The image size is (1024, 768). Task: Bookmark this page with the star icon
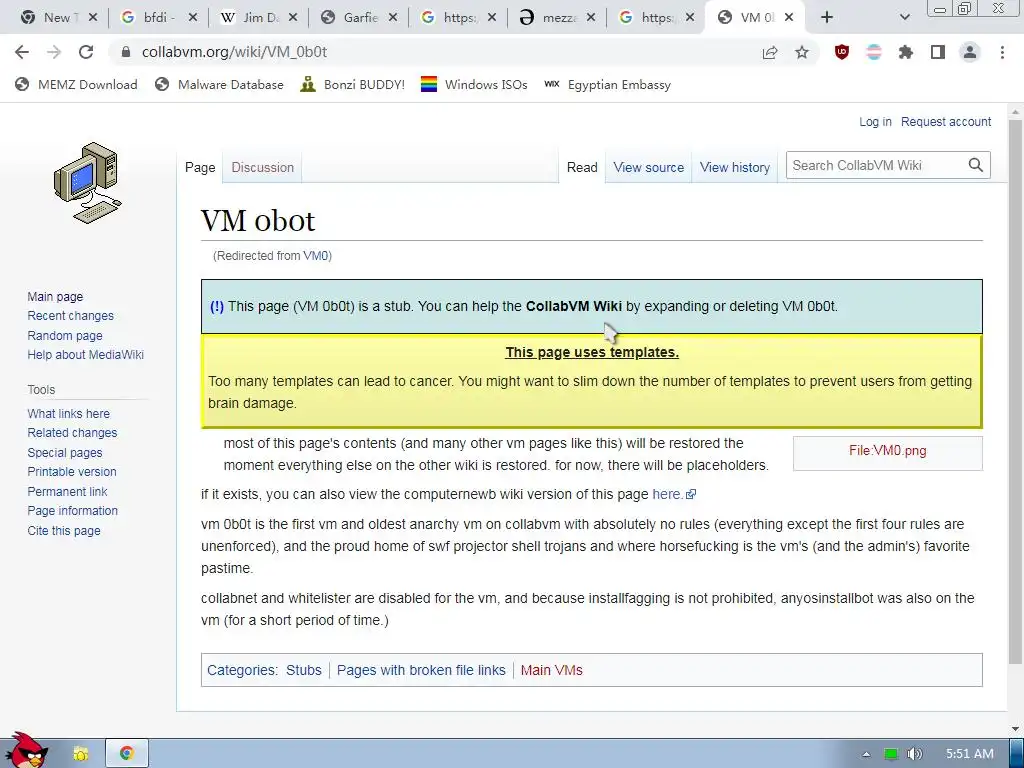coord(802,52)
